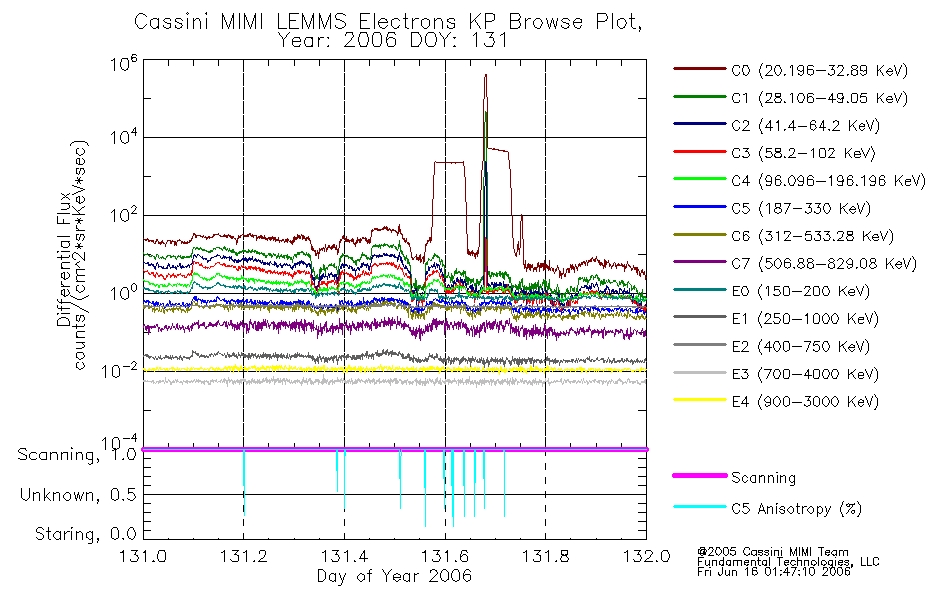Click the @2005 Cassini MIMI Team credit
The image size is (950, 600).
click(772, 552)
